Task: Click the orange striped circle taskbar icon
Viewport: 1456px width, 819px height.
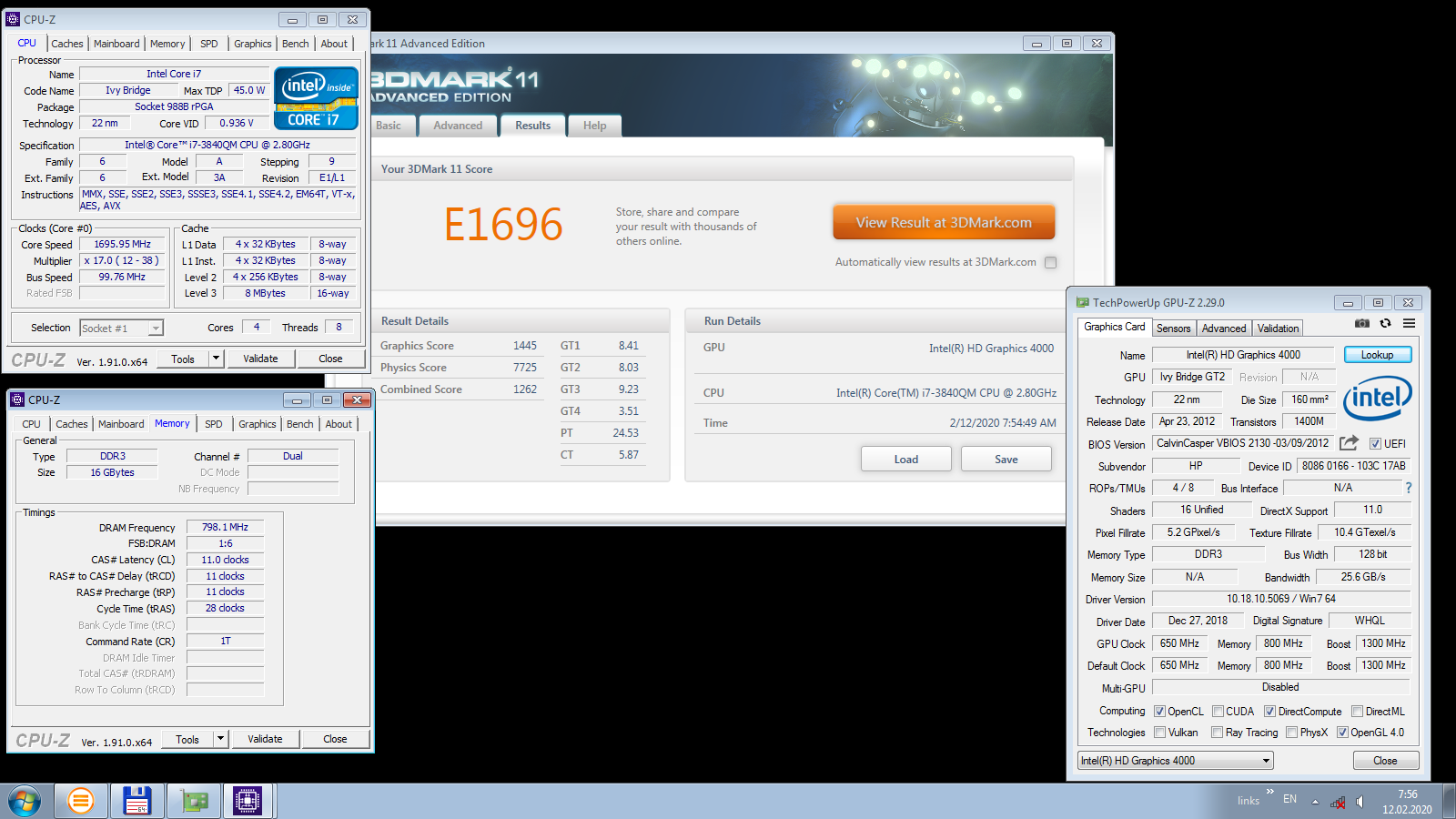Action: [x=81, y=802]
